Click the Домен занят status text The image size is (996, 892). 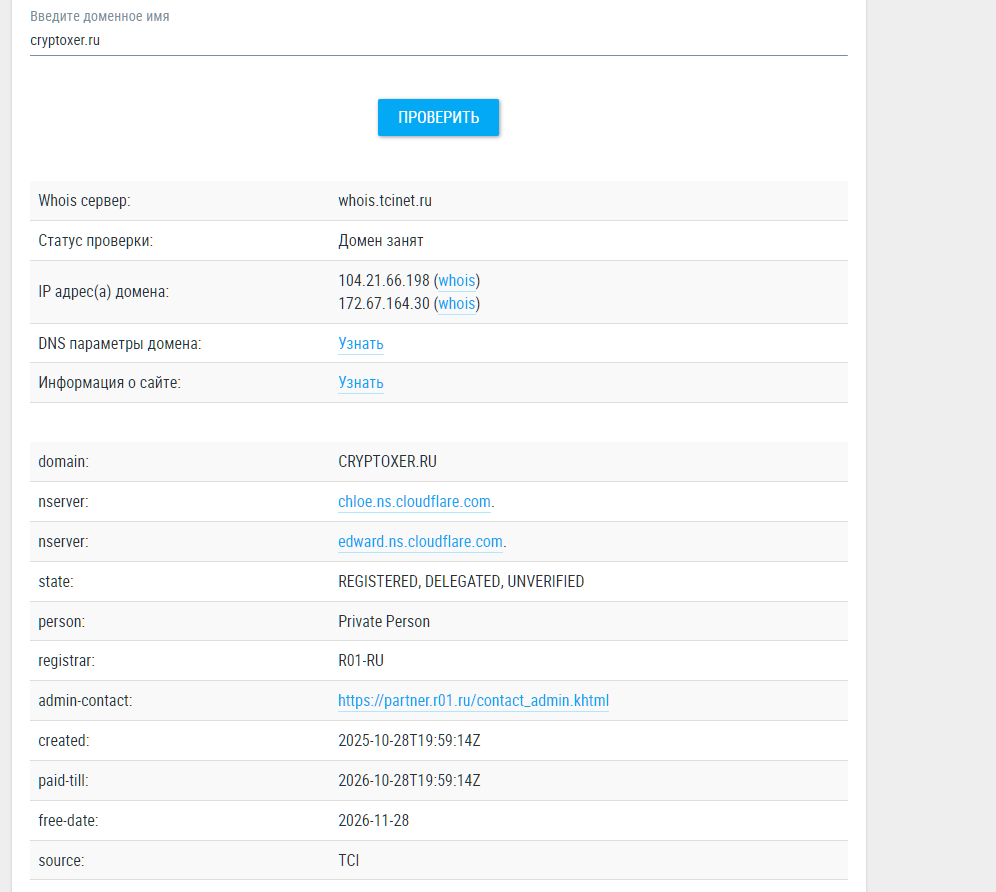point(380,241)
